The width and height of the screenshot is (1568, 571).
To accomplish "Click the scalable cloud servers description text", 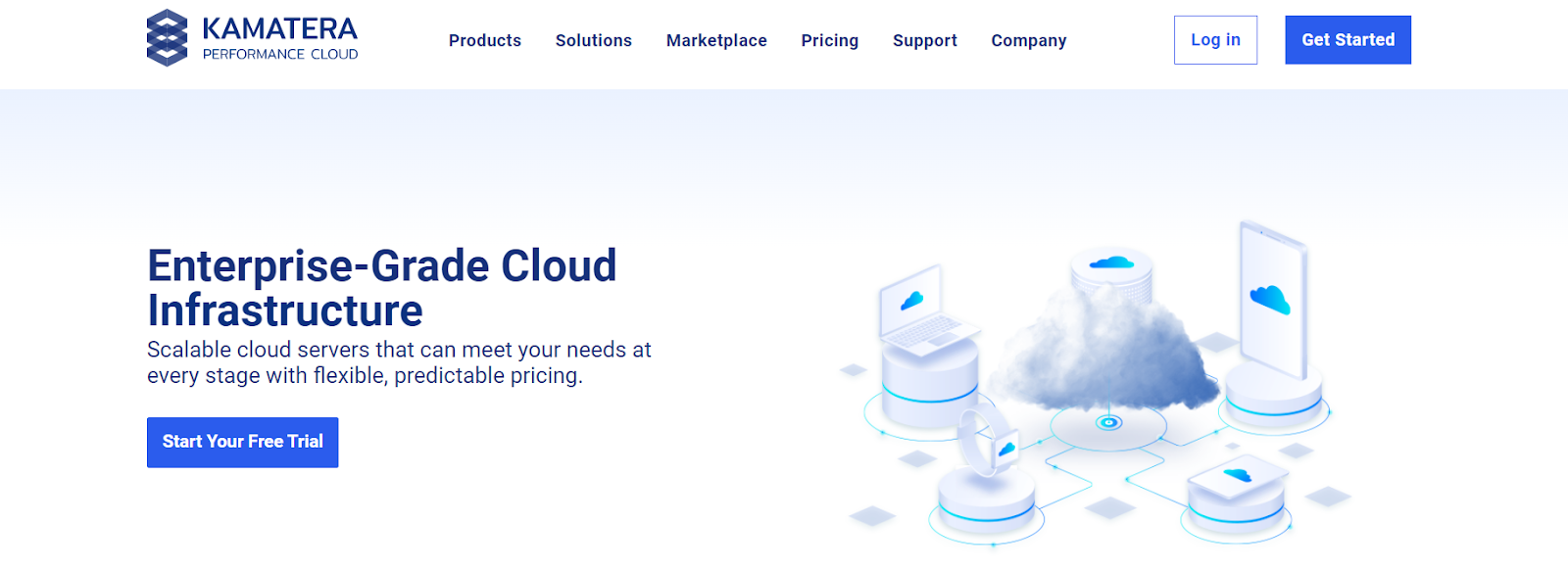I will click(399, 362).
